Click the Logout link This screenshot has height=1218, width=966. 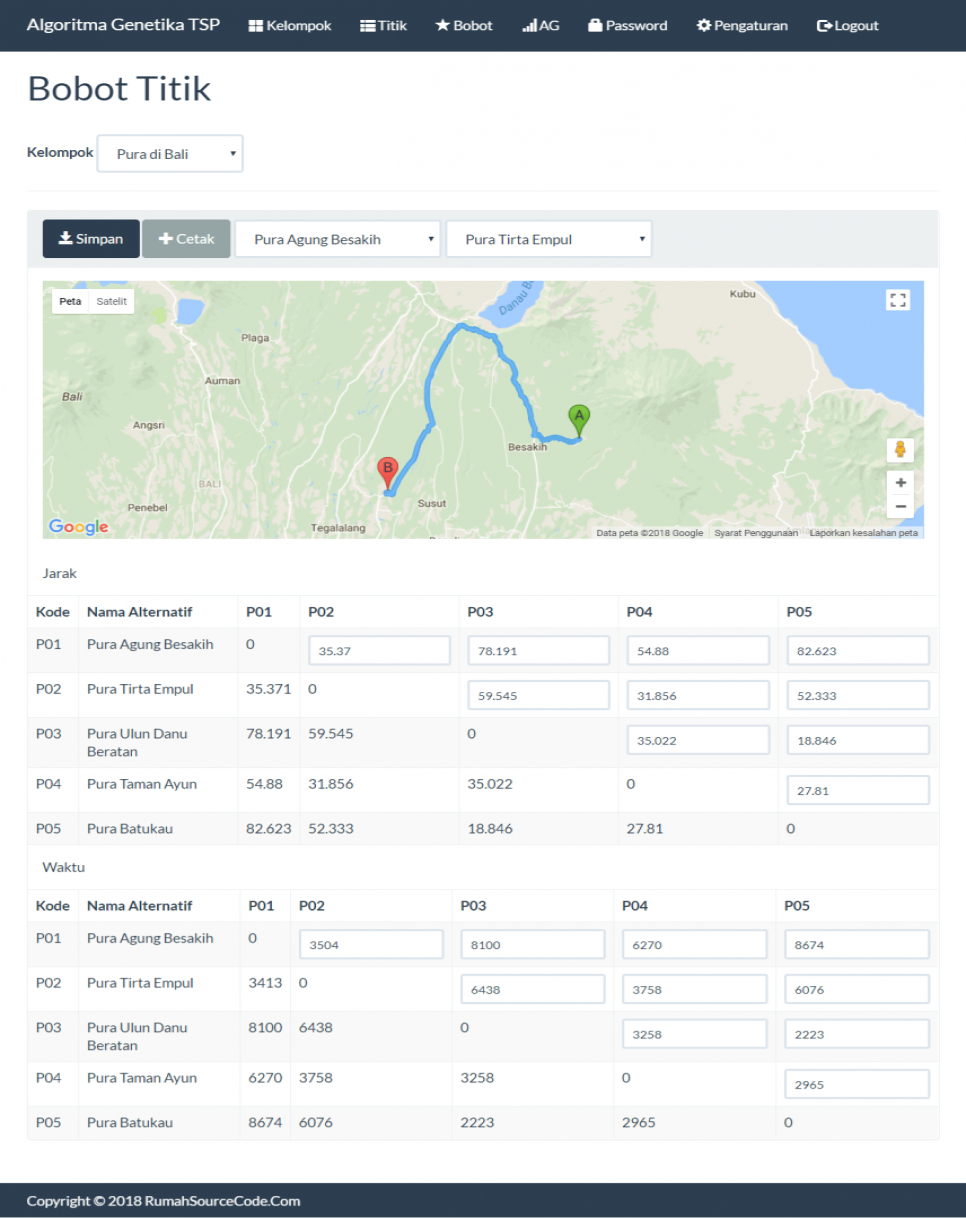pos(847,26)
